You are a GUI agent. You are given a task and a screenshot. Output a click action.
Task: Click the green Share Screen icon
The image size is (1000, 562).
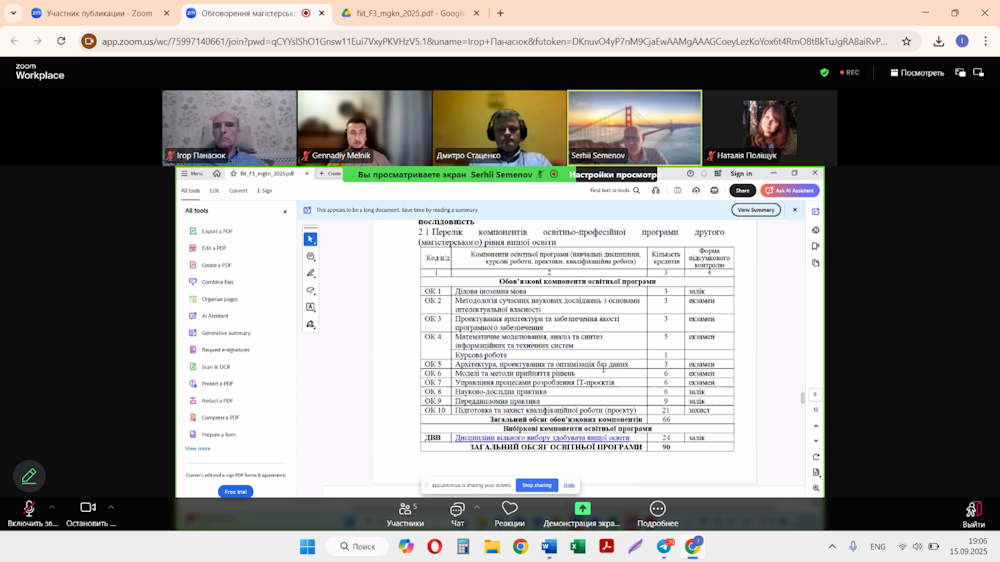(582, 509)
